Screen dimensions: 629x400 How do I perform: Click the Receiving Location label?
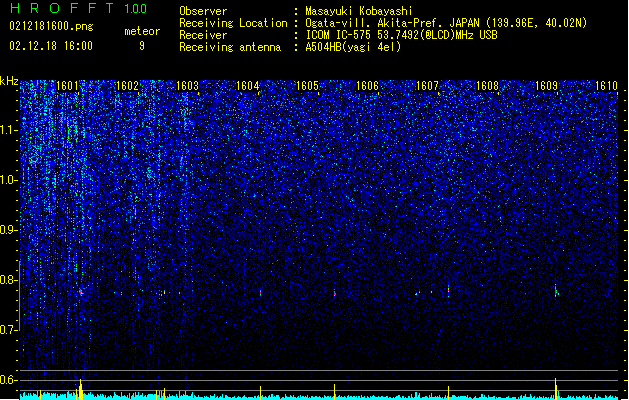233,23
